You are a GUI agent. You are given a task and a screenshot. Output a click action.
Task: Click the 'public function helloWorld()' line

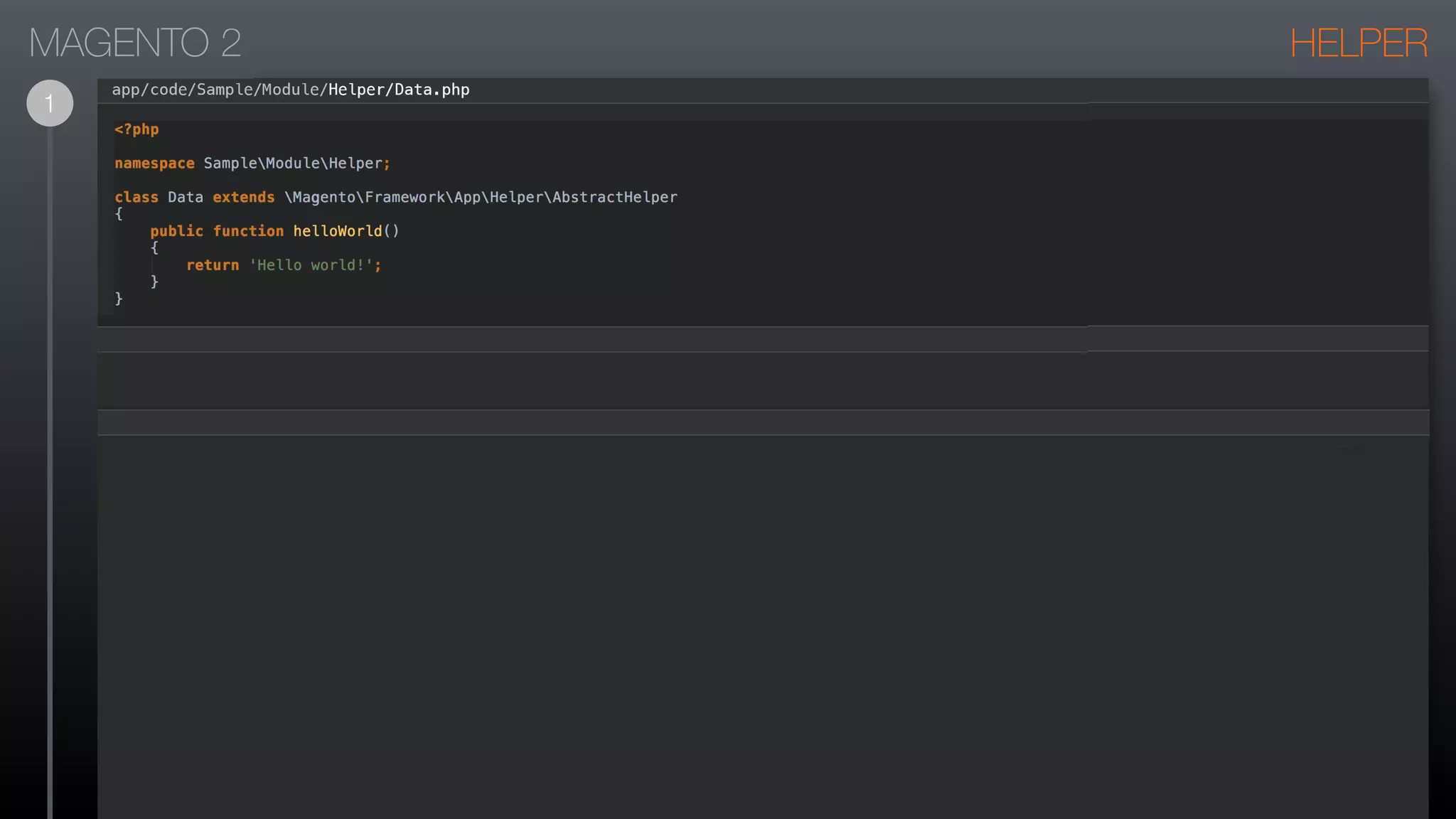pos(275,231)
